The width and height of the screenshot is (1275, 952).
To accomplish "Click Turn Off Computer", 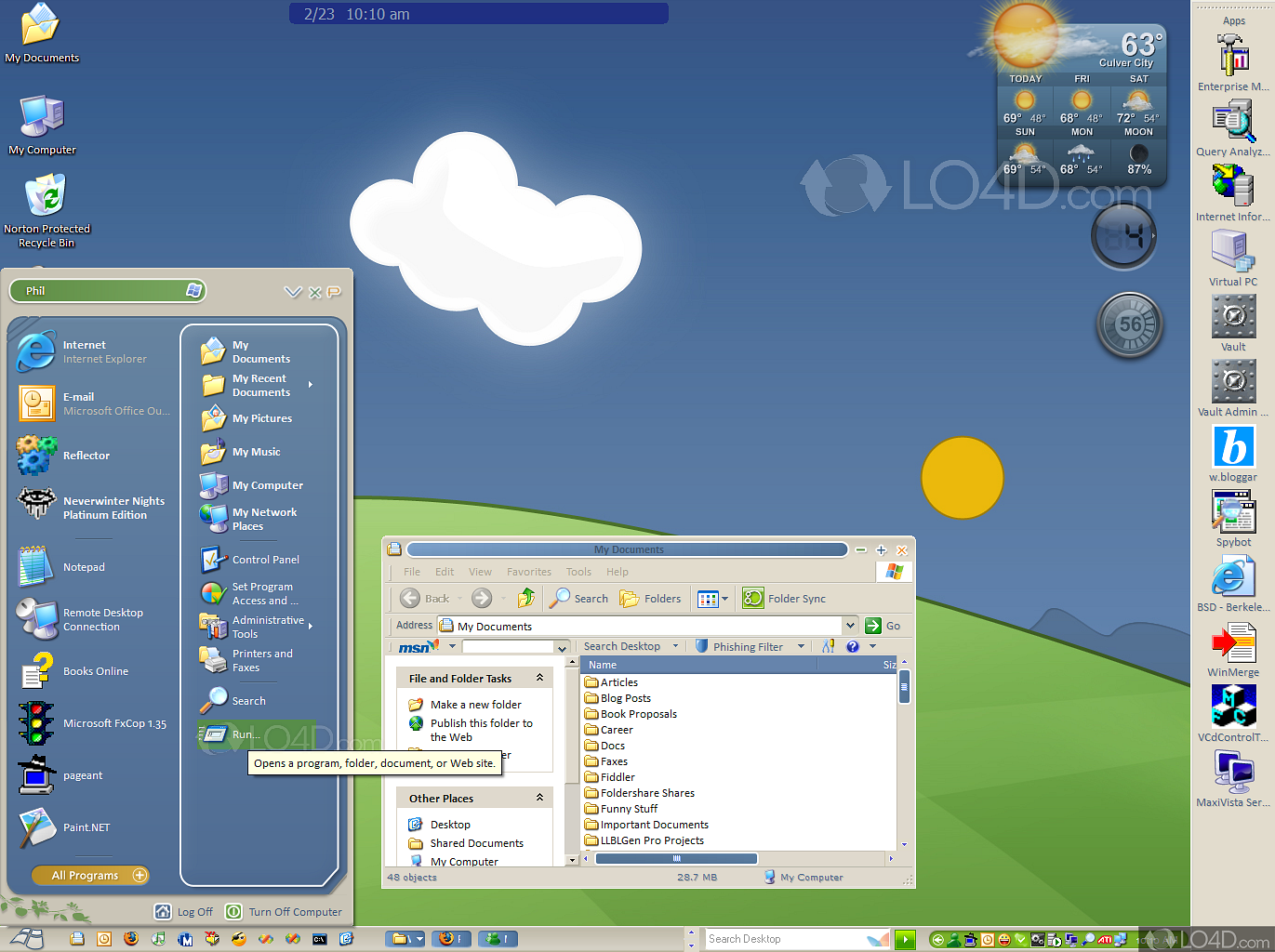I will click(285, 912).
